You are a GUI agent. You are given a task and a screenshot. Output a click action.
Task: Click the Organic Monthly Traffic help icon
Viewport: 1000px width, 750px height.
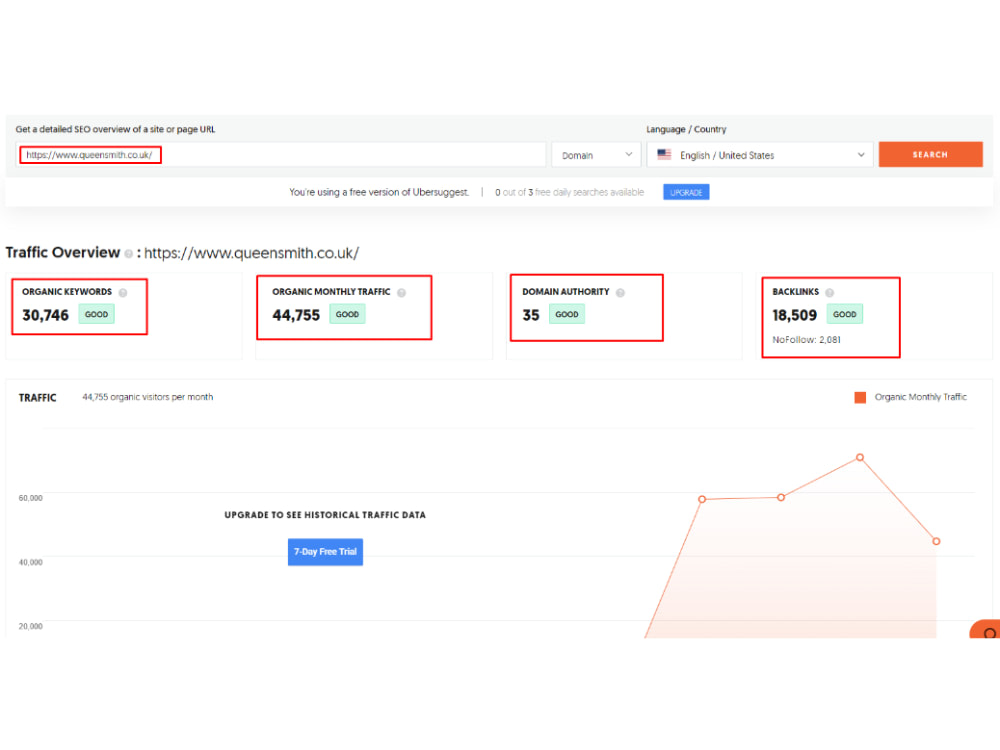click(401, 293)
